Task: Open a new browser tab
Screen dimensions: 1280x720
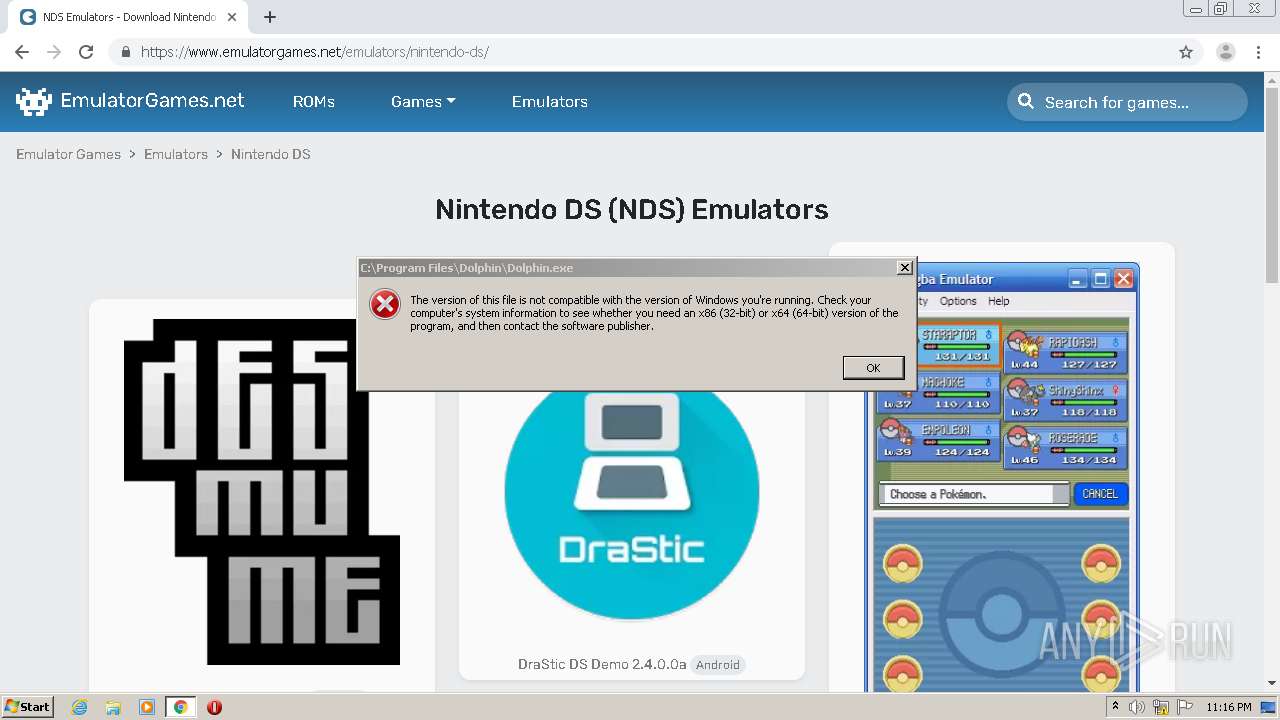Action: (x=270, y=17)
